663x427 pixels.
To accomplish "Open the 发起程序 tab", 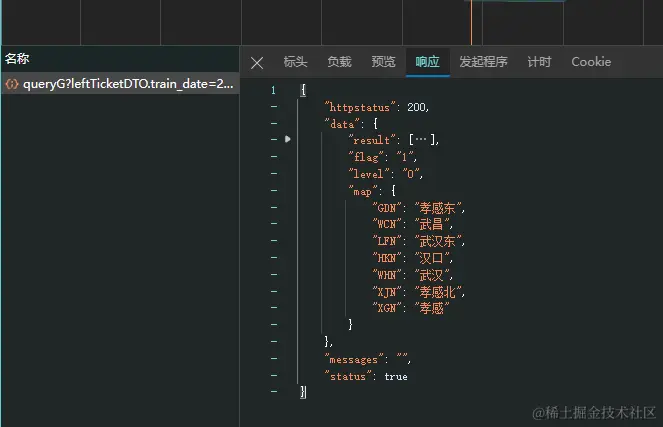I will point(483,62).
